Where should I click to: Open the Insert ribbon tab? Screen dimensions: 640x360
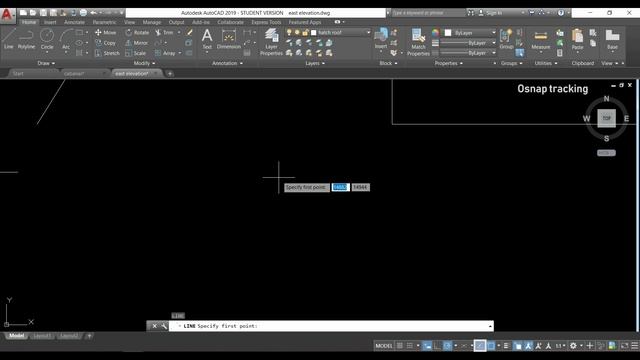(50, 22)
